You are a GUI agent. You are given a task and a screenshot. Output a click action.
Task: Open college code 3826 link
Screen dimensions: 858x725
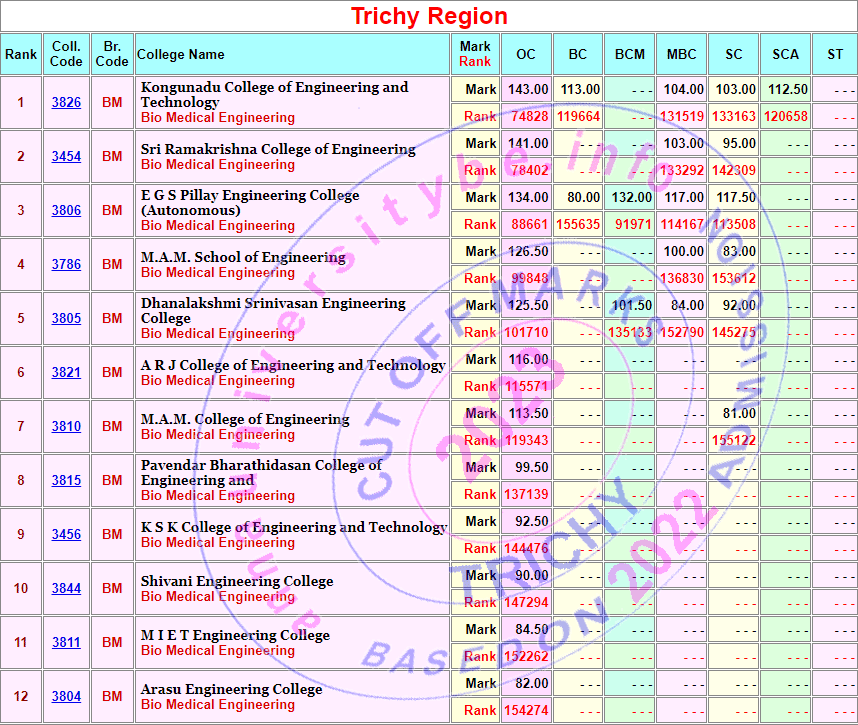66,103
